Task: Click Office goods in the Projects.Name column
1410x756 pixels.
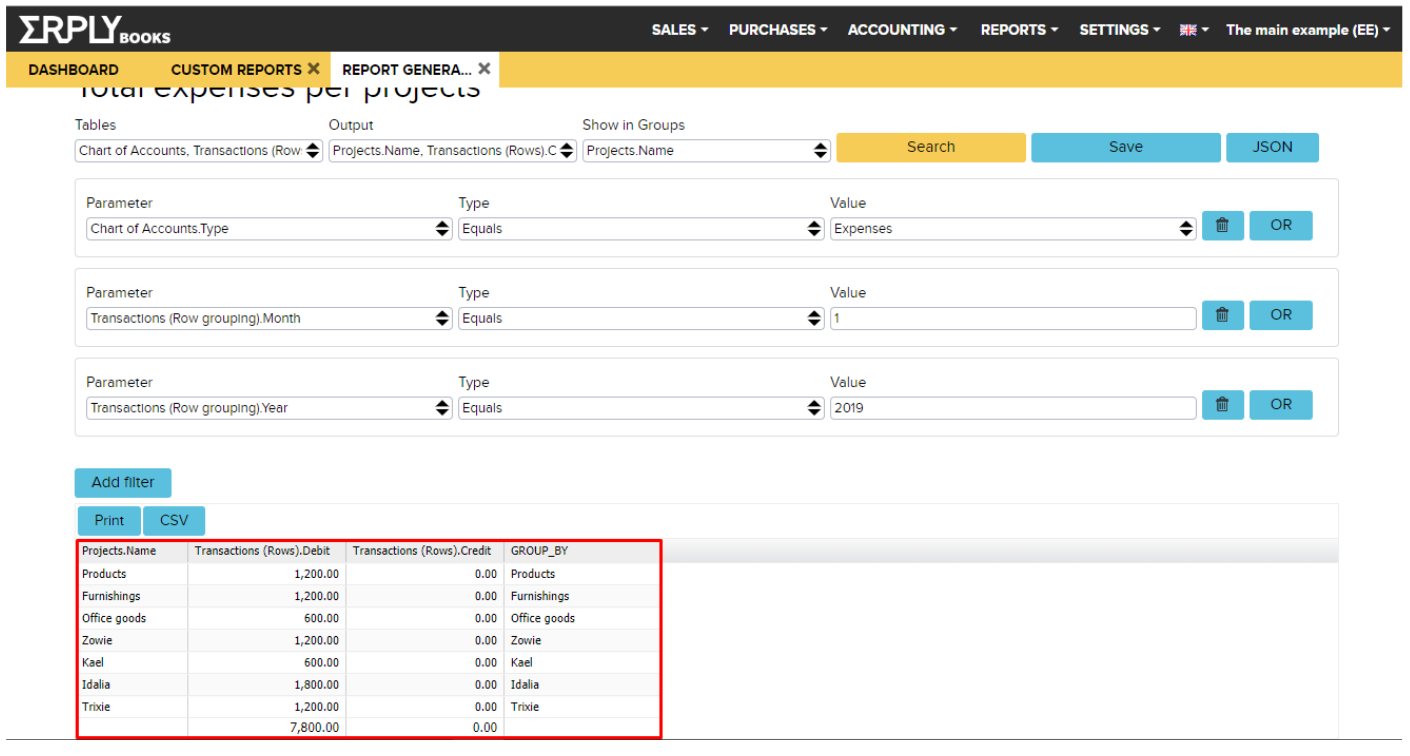Action: point(114,618)
